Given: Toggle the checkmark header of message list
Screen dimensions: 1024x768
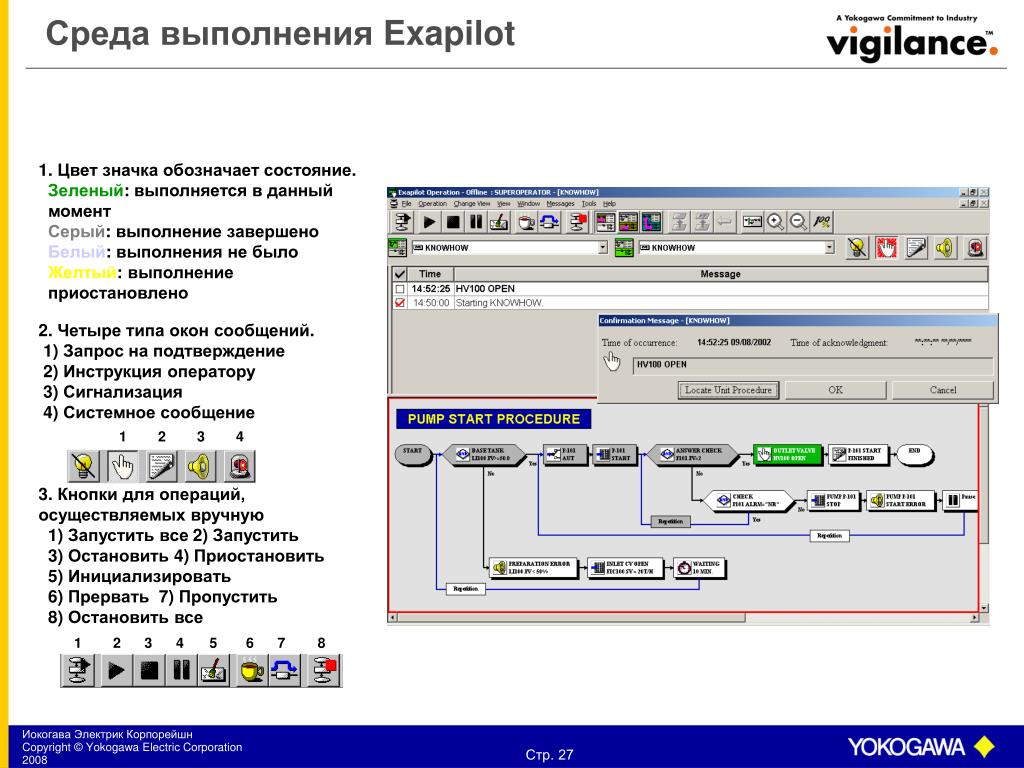Looking at the screenshot, I should tap(400, 274).
